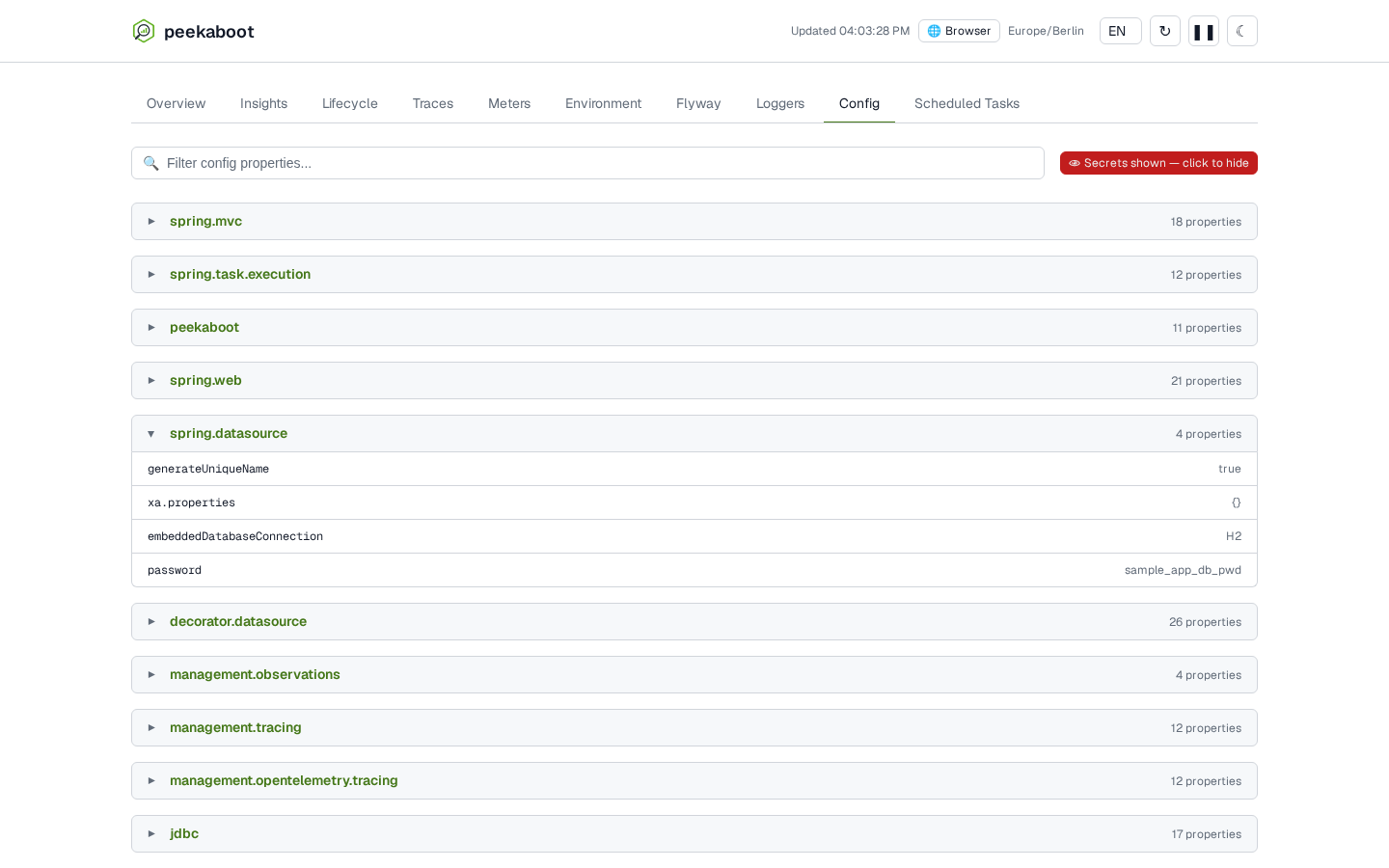The width and height of the screenshot is (1389, 868).
Task: Open the Overview tab
Action: click(x=176, y=103)
